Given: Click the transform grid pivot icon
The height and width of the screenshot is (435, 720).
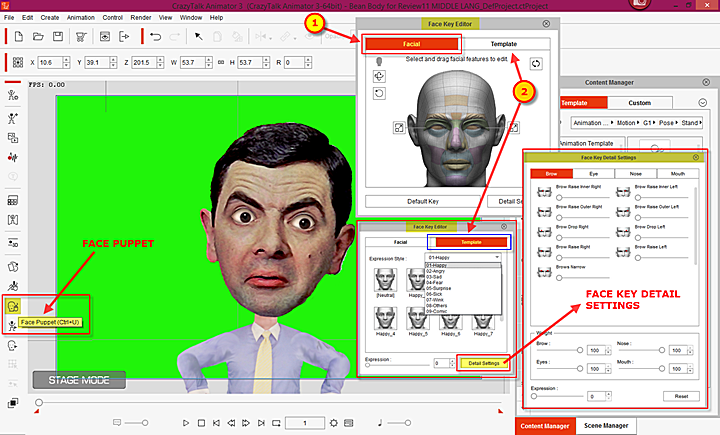Looking at the screenshot, I should tap(18, 62).
